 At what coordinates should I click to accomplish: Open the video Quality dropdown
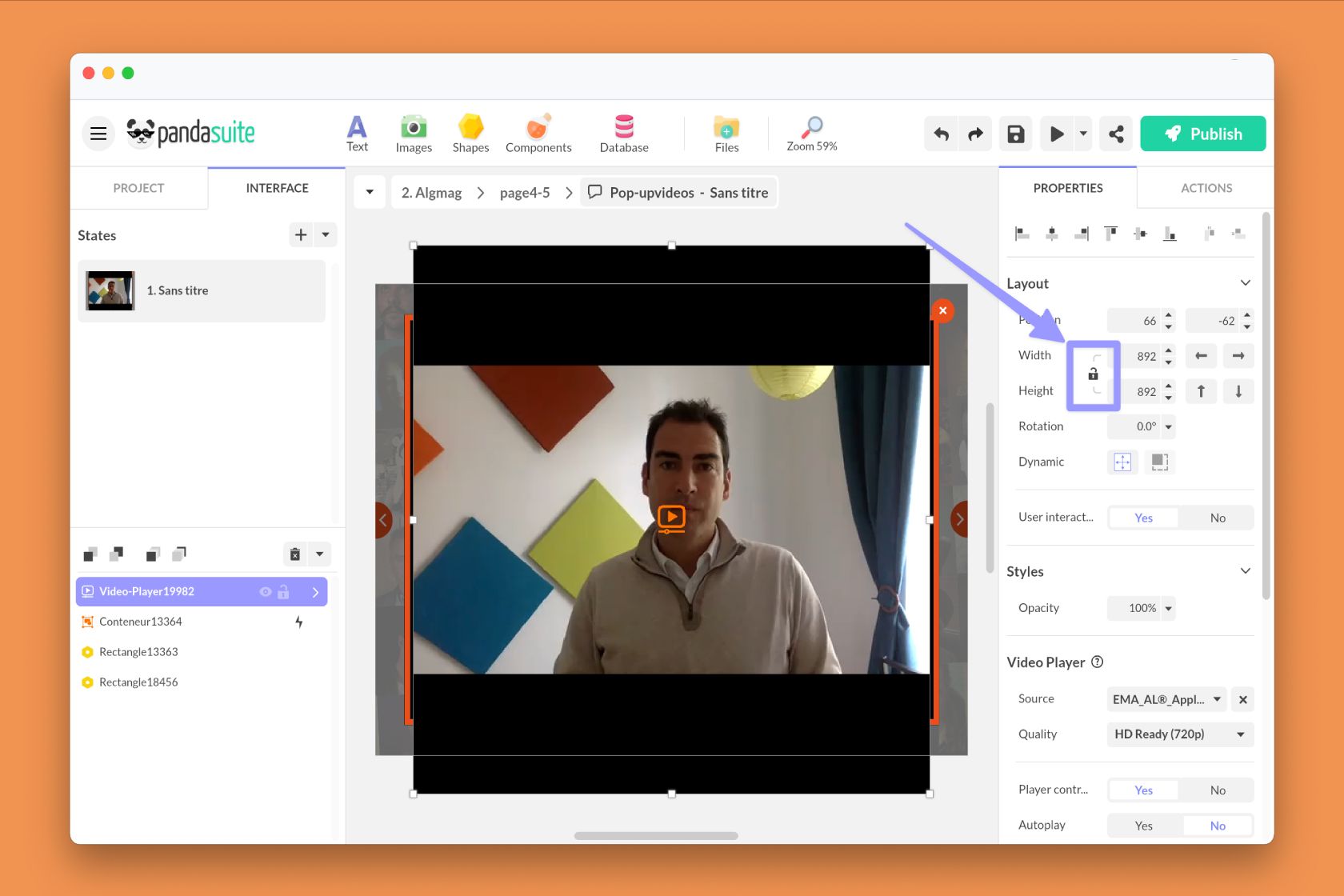coord(1178,734)
